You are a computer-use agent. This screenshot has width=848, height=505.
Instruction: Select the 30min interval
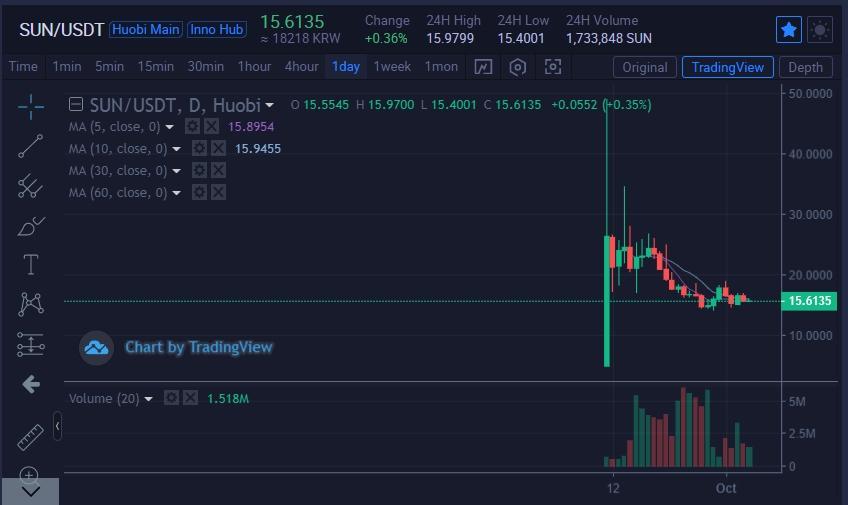(x=206, y=67)
